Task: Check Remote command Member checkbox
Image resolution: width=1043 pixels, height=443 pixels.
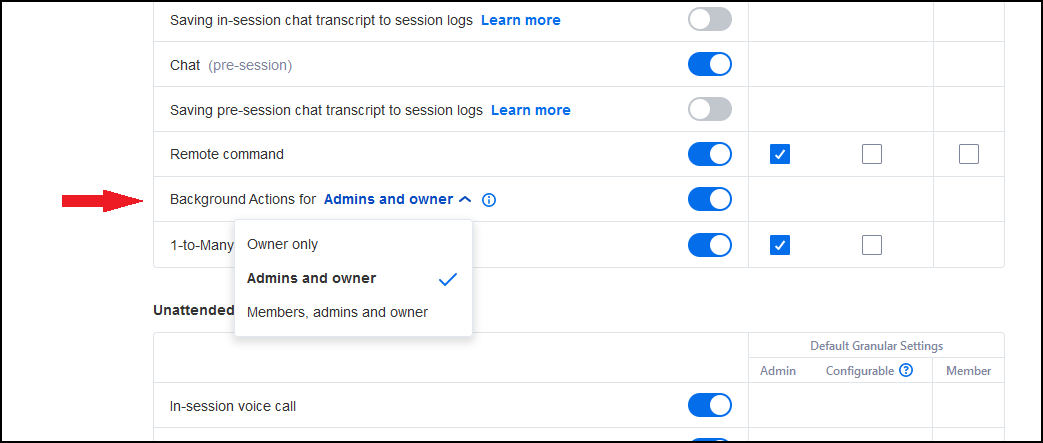Action: tap(969, 154)
